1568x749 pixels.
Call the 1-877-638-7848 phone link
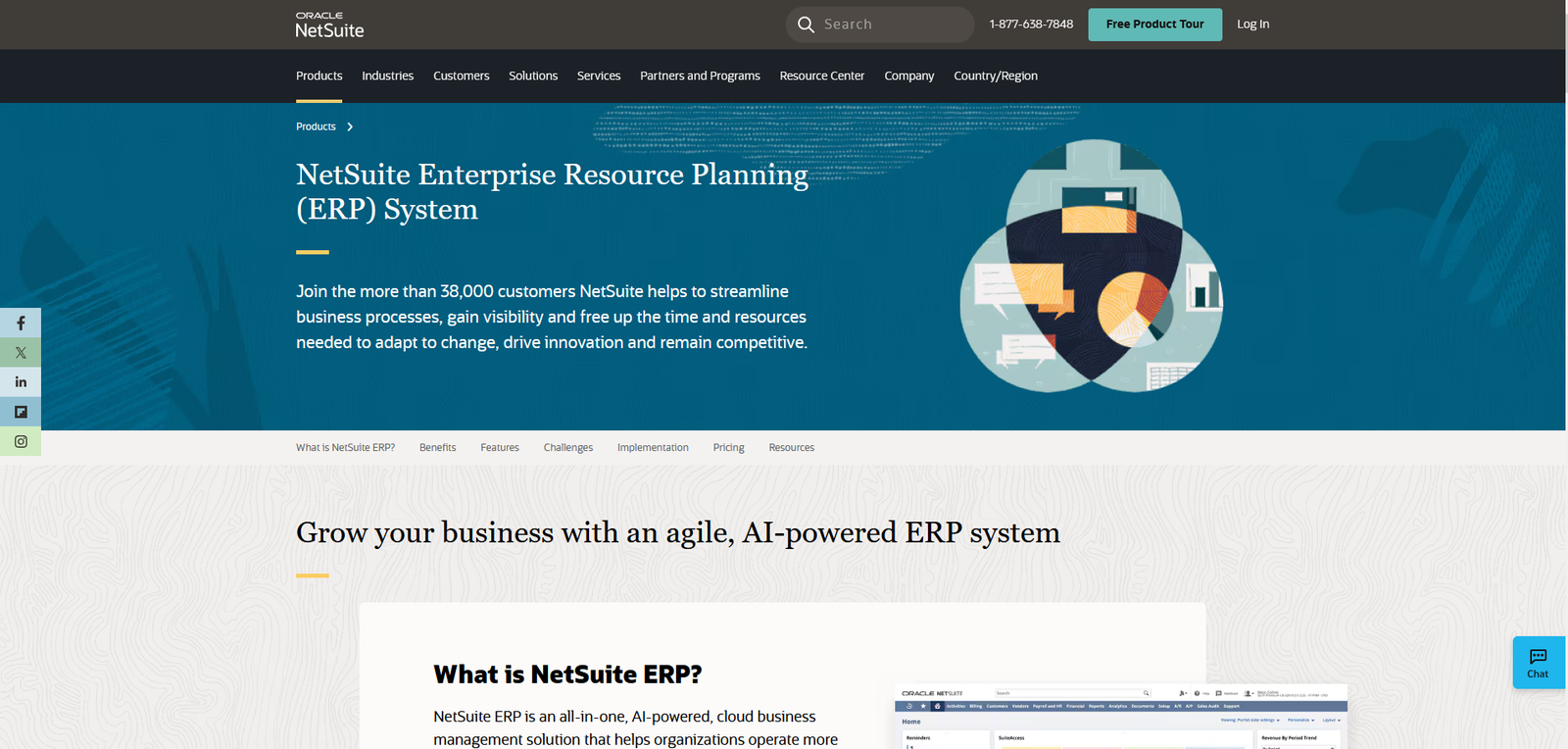(1031, 25)
